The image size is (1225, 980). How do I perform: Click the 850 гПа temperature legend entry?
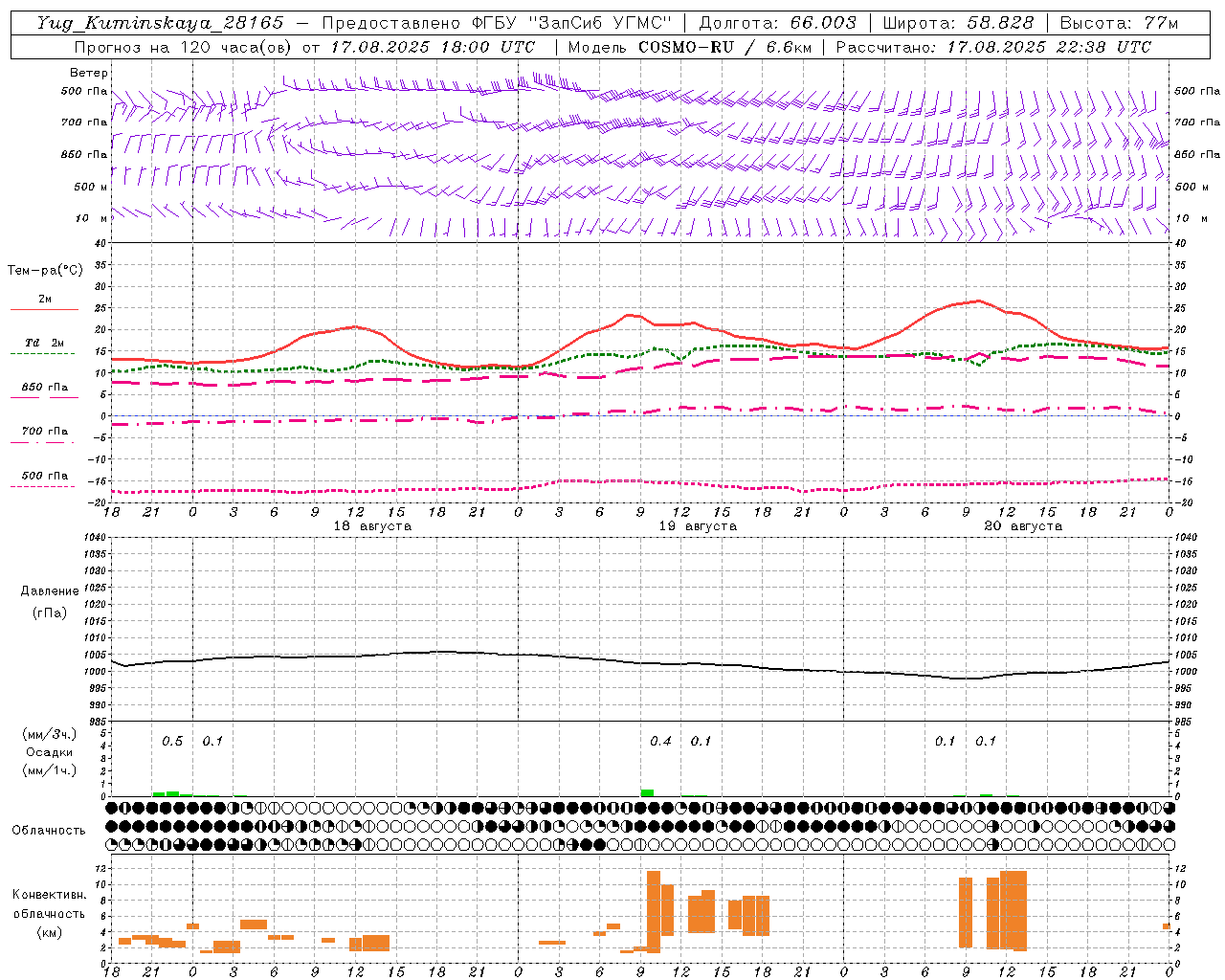tap(45, 387)
